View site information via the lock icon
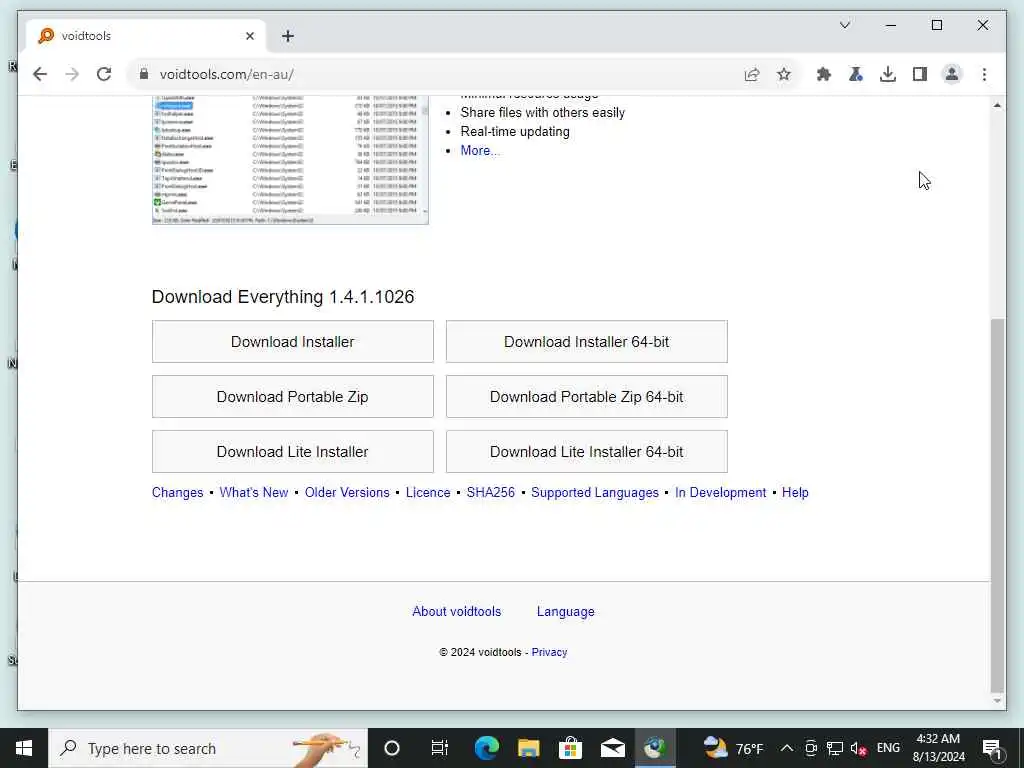 point(144,74)
